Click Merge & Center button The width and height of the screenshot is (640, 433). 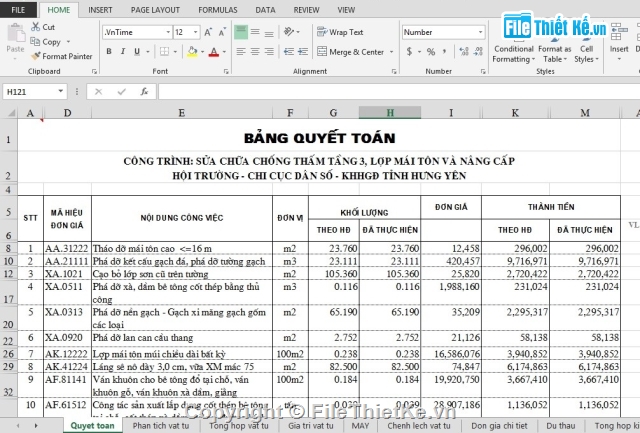(351, 52)
